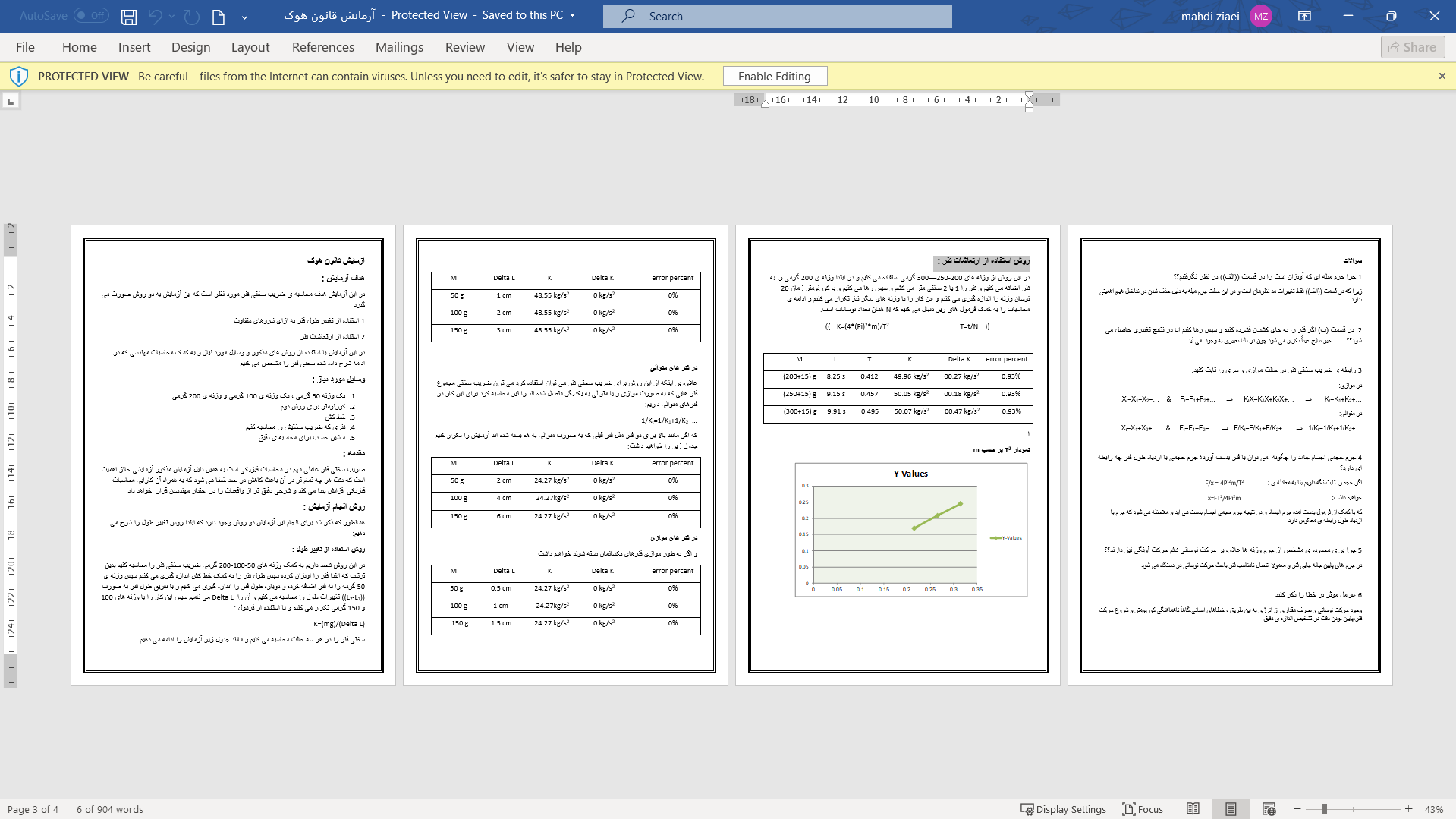The width and height of the screenshot is (1456, 819).
Task: Toggle the AutoSave switch
Action: point(91,15)
